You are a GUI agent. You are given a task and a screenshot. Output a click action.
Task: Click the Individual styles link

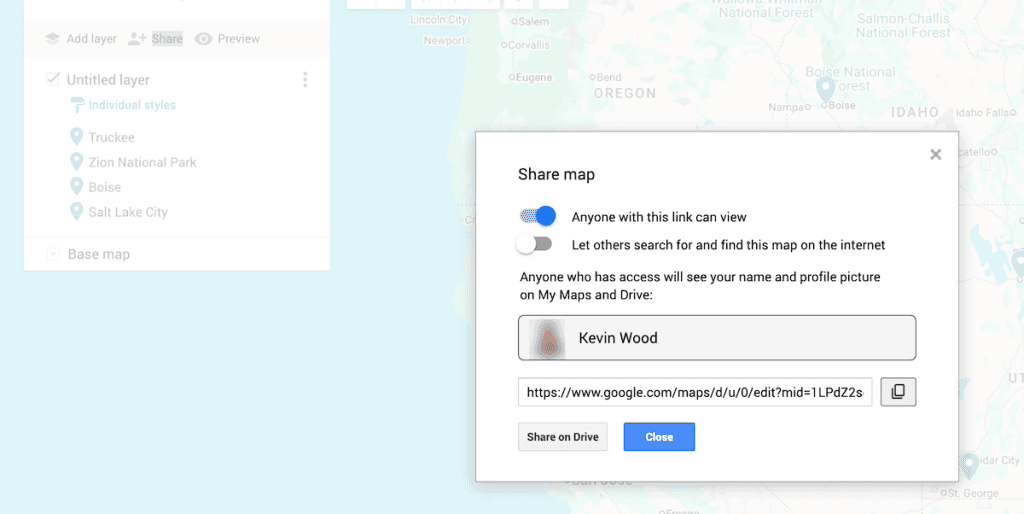pyautogui.click(x=132, y=104)
